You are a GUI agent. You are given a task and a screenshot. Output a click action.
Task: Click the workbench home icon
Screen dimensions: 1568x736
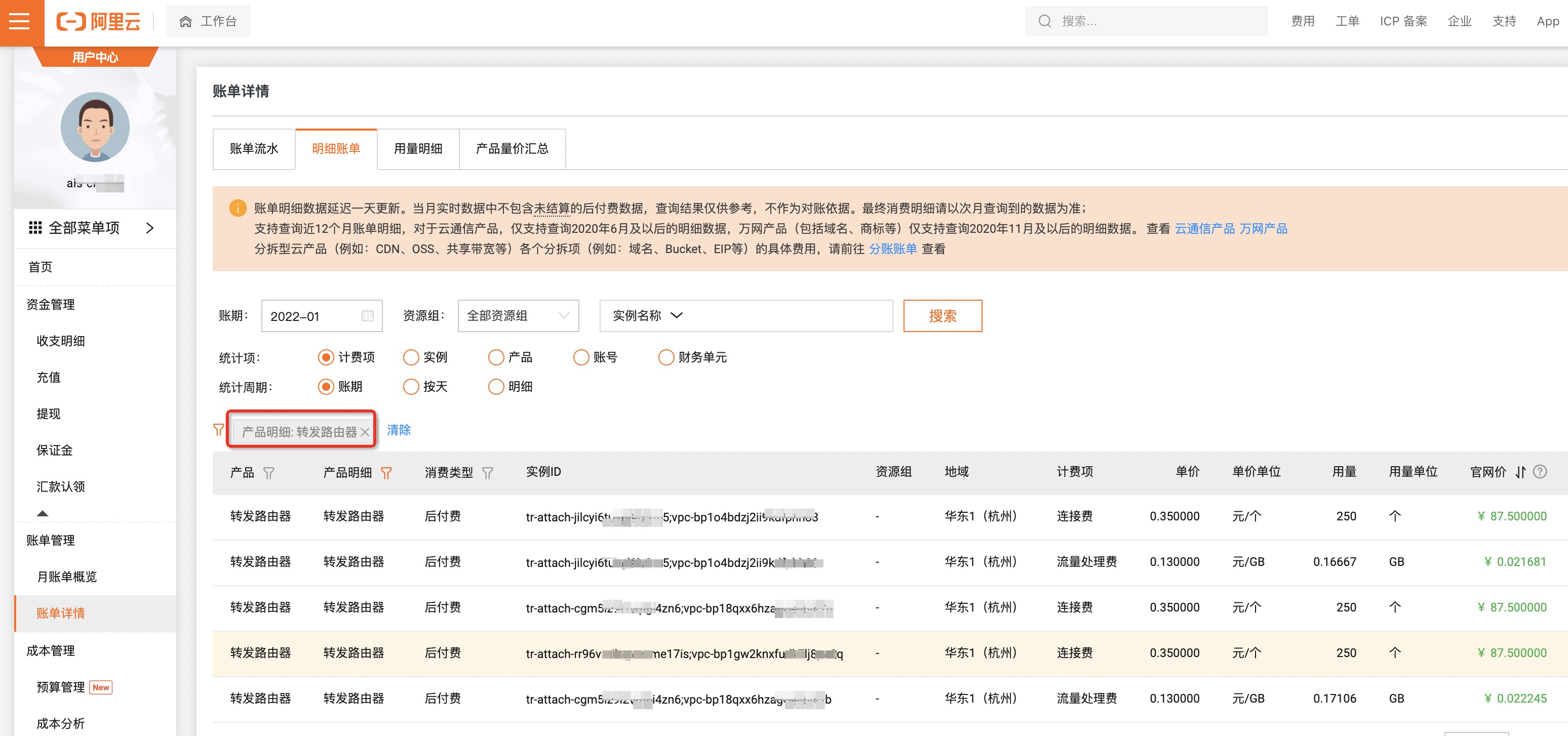(x=186, y=22)
